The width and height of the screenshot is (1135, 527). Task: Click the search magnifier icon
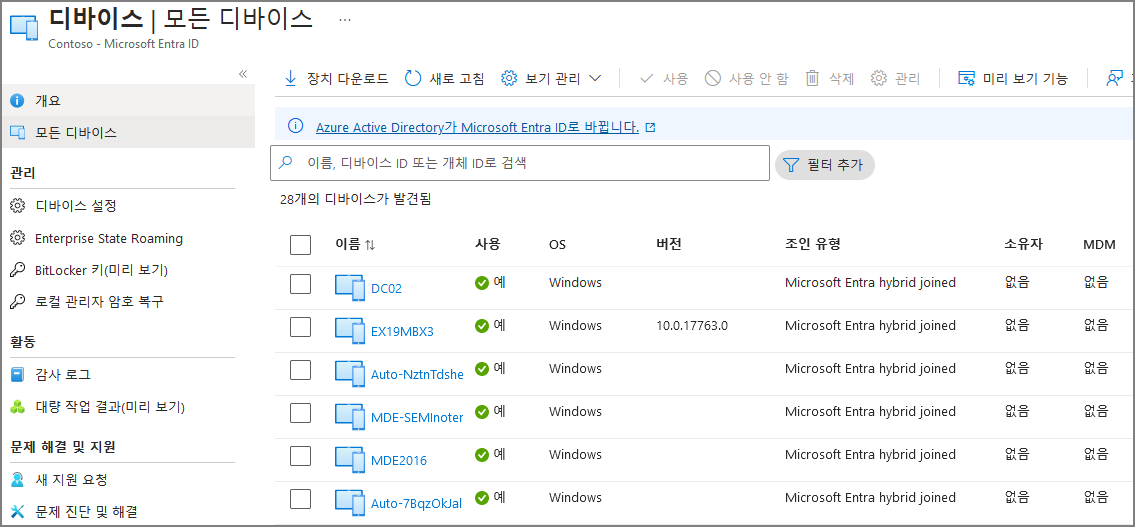pos(287,163)
